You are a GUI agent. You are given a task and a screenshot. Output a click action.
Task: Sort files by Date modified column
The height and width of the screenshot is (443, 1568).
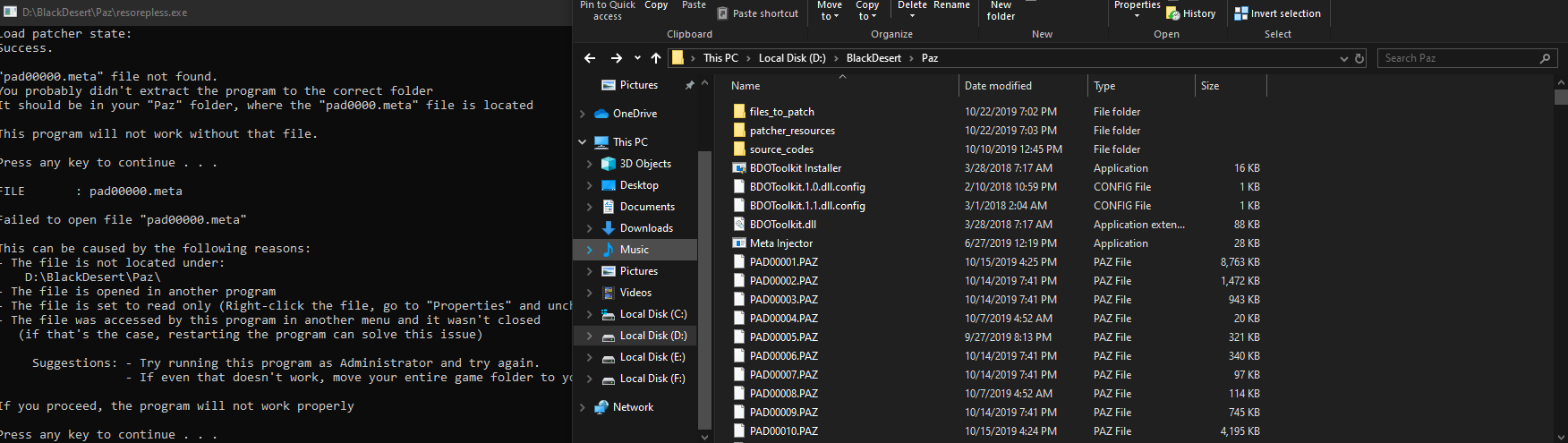pos(998,86)
